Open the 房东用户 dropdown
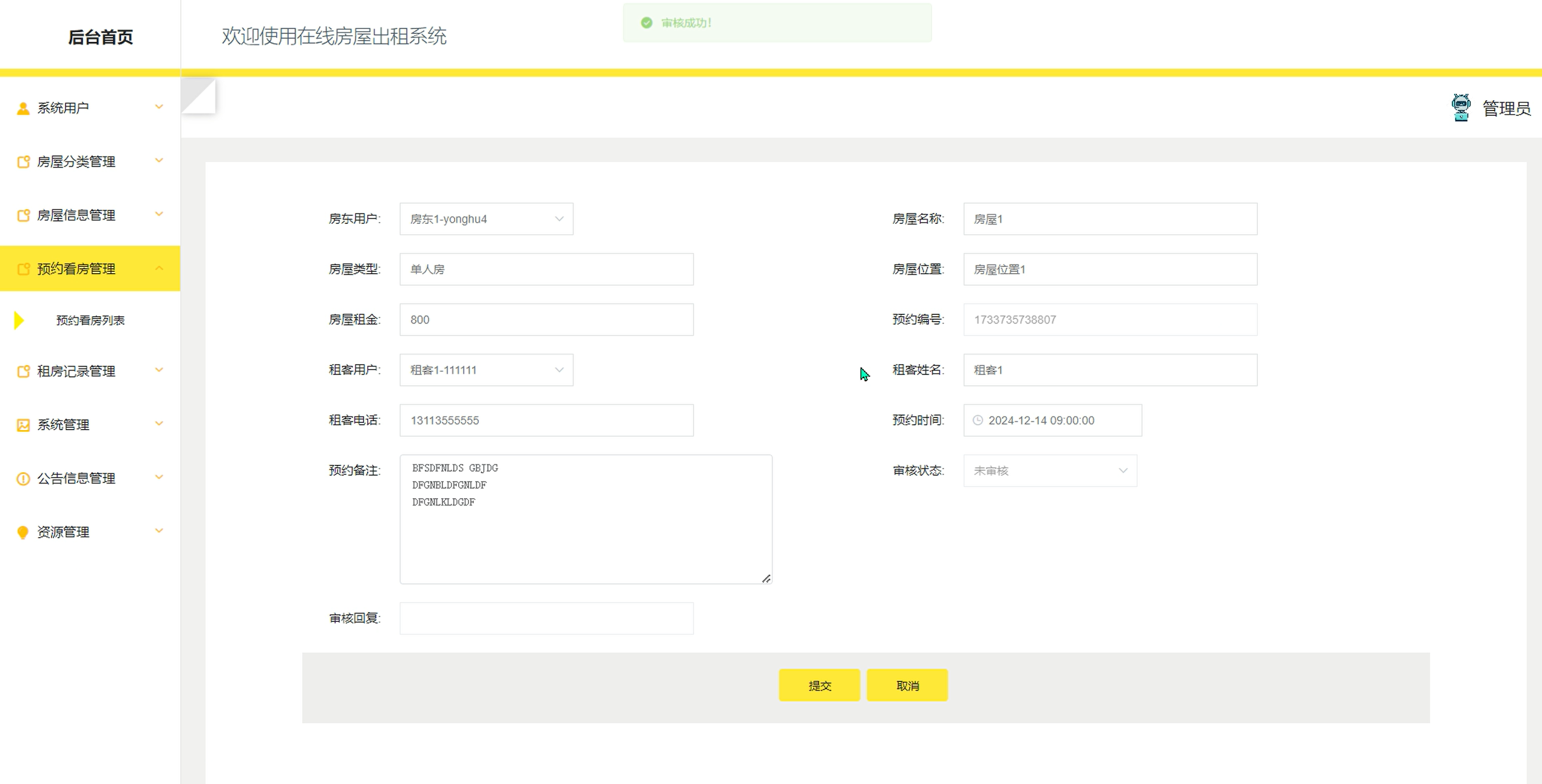The image size is (1542, 784). pos(486,219)
